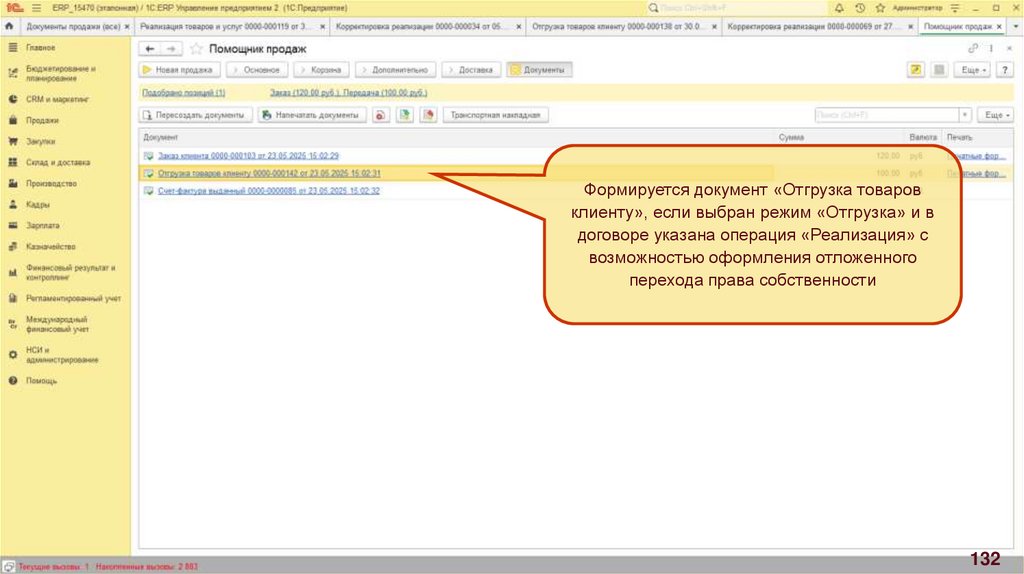This screenshot has height=574, width=1024.
Task: Add Помощник продаж to favorites with star
Action: (196, 49)
